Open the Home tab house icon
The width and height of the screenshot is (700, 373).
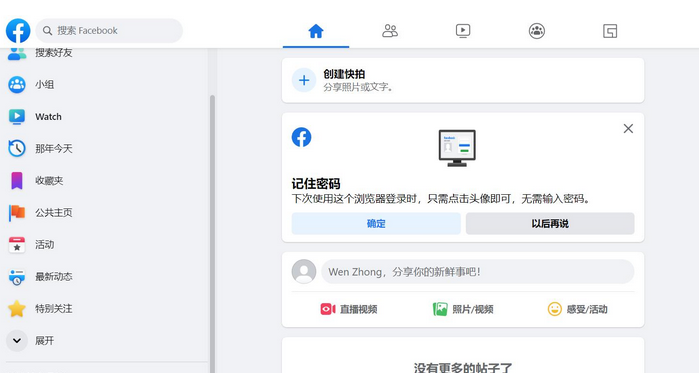coord(316,31)
